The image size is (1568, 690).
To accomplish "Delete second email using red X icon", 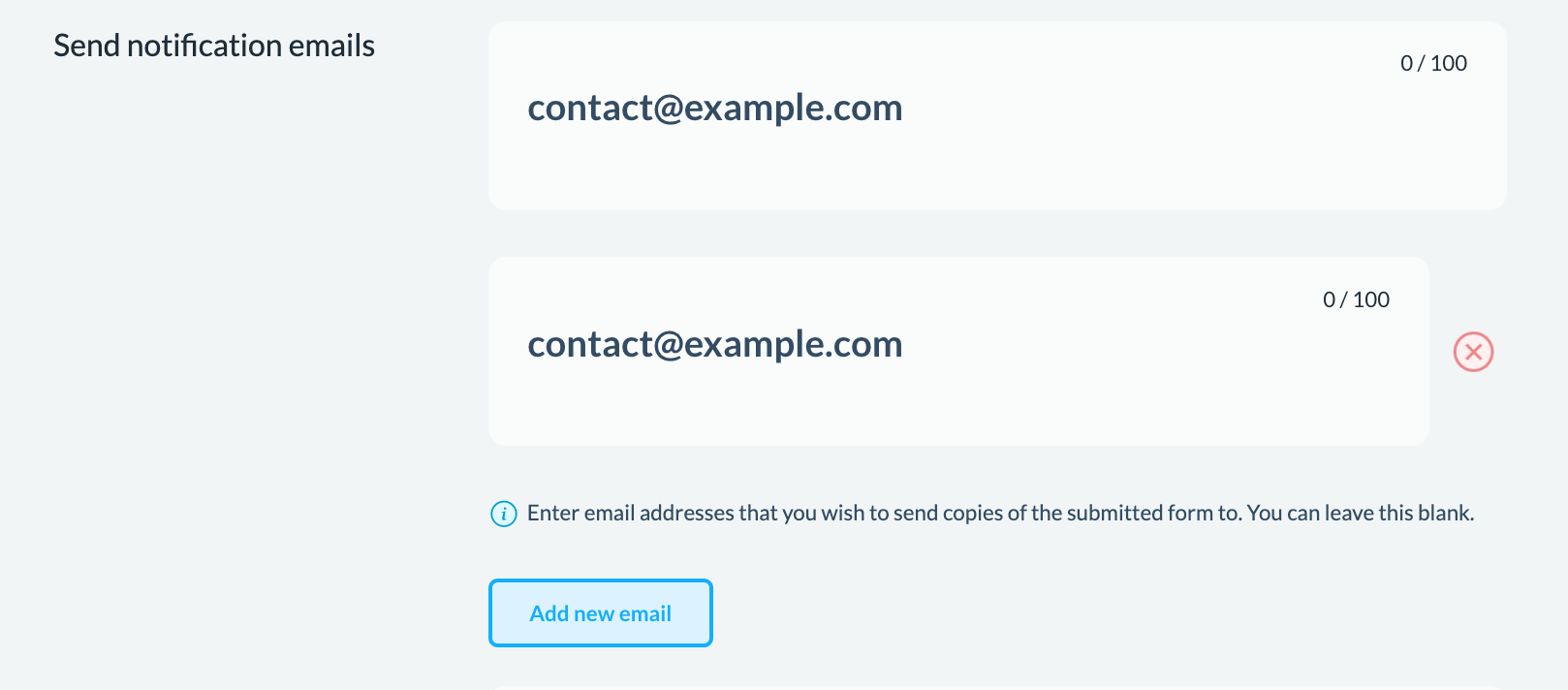I will (1473, 352).
